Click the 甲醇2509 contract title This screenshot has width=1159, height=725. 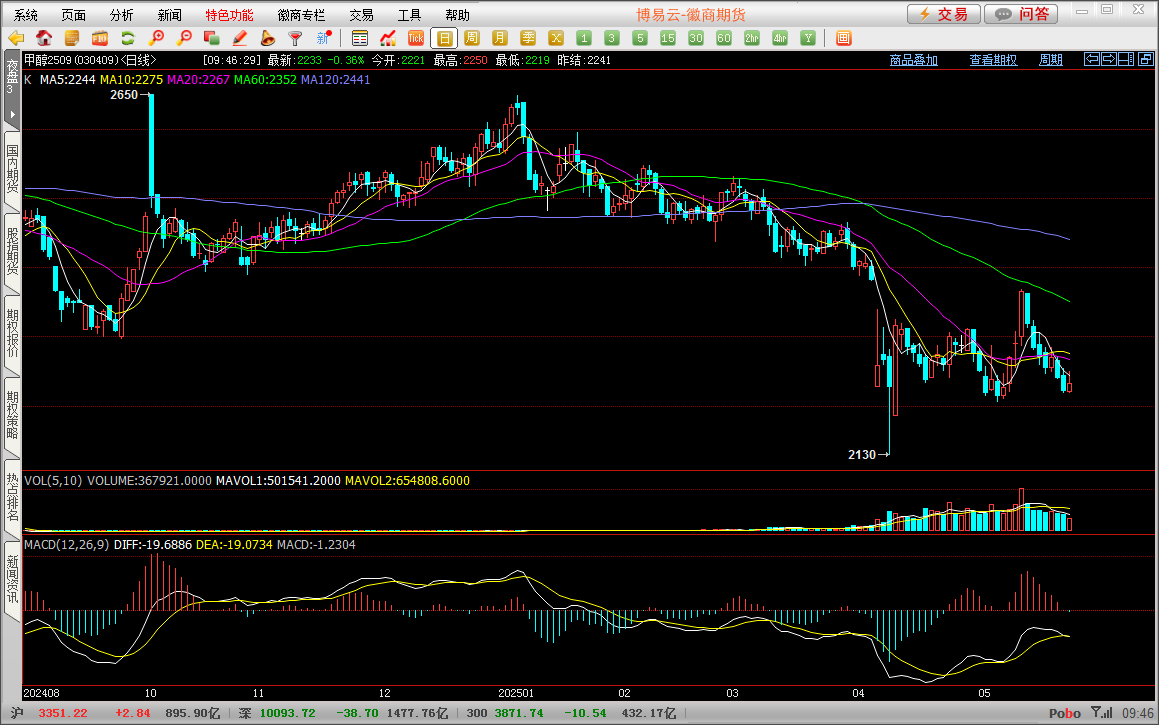coord(48,60)
